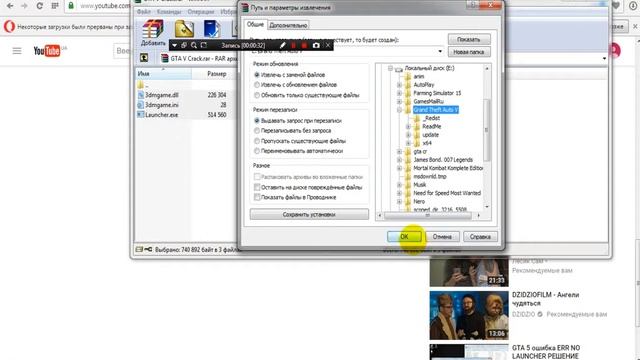
Task: Open the extraction path combo box dropdown
Action: [x=440, y=51]
